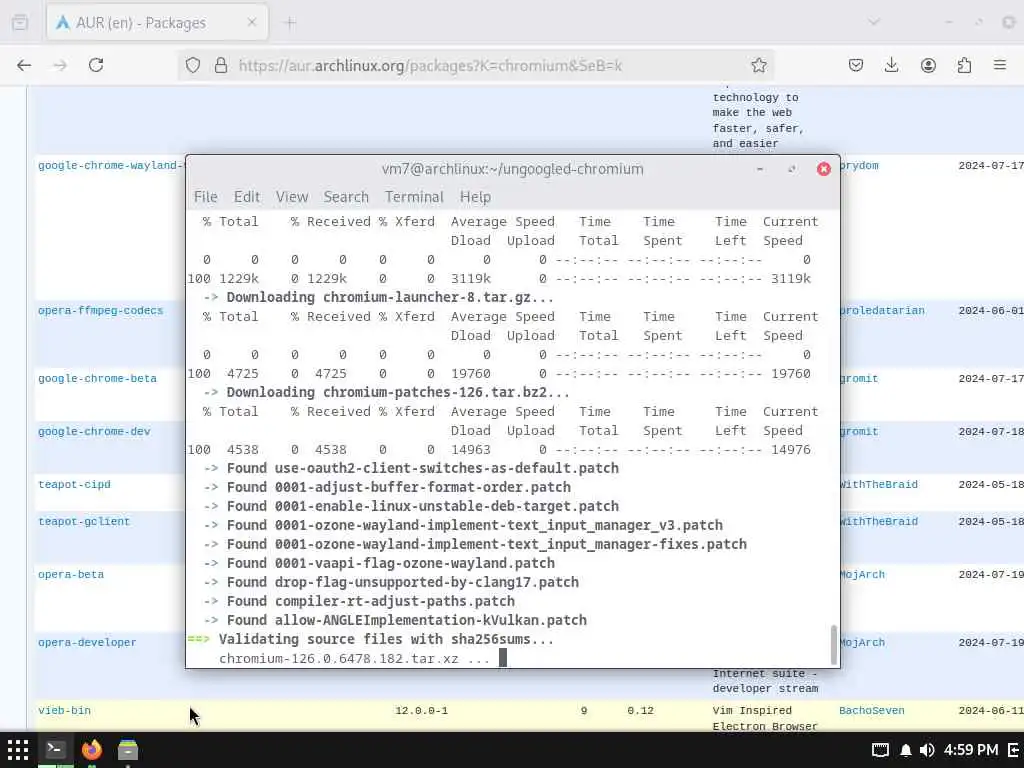Show Firefox downloads panel
Image resolution: width=1024 pixels, height=768 pixels.
891,65
